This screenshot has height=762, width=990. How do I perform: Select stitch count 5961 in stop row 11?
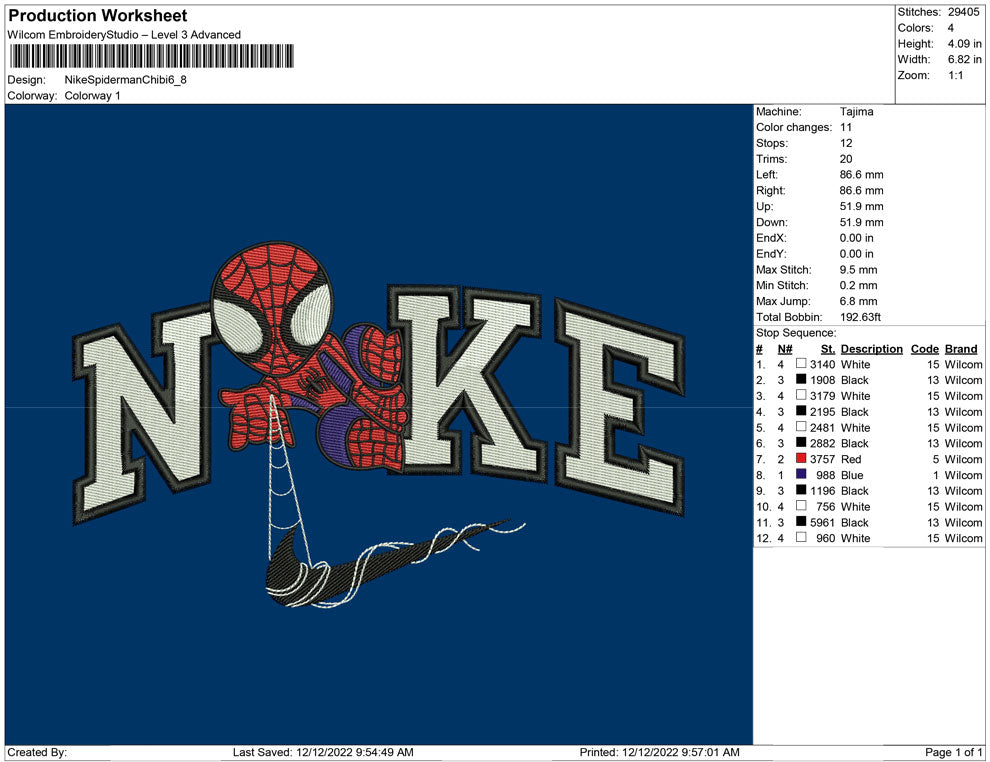point(823,522)
